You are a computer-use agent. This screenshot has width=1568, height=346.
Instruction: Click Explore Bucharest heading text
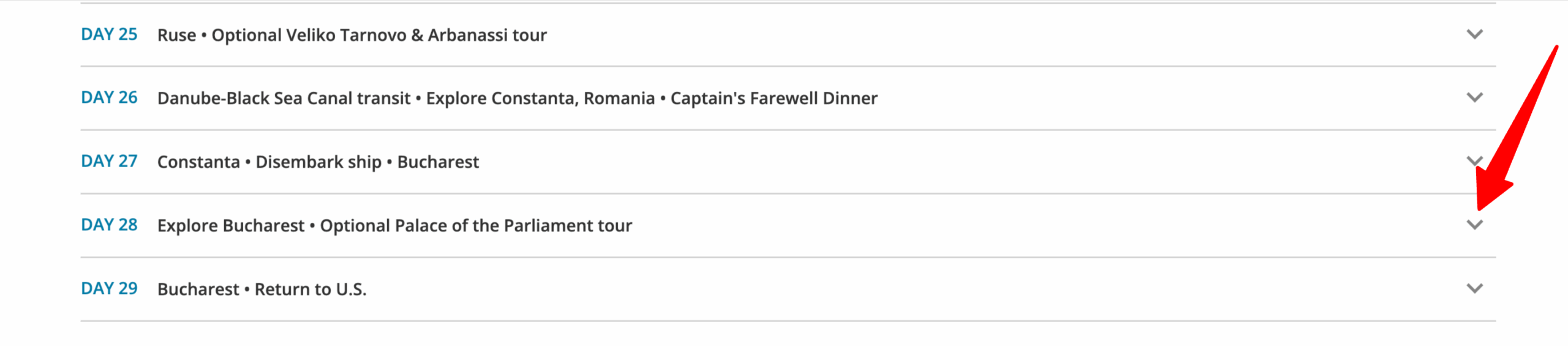click(230, 225)
